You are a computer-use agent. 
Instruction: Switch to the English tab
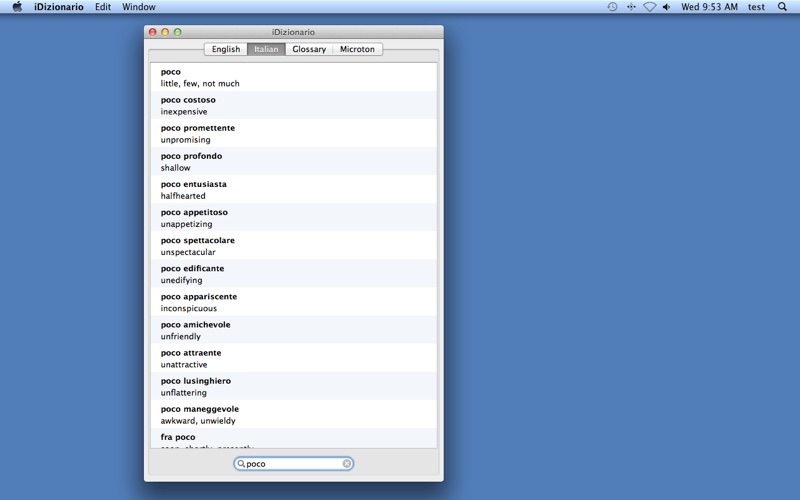click(226, 49)
